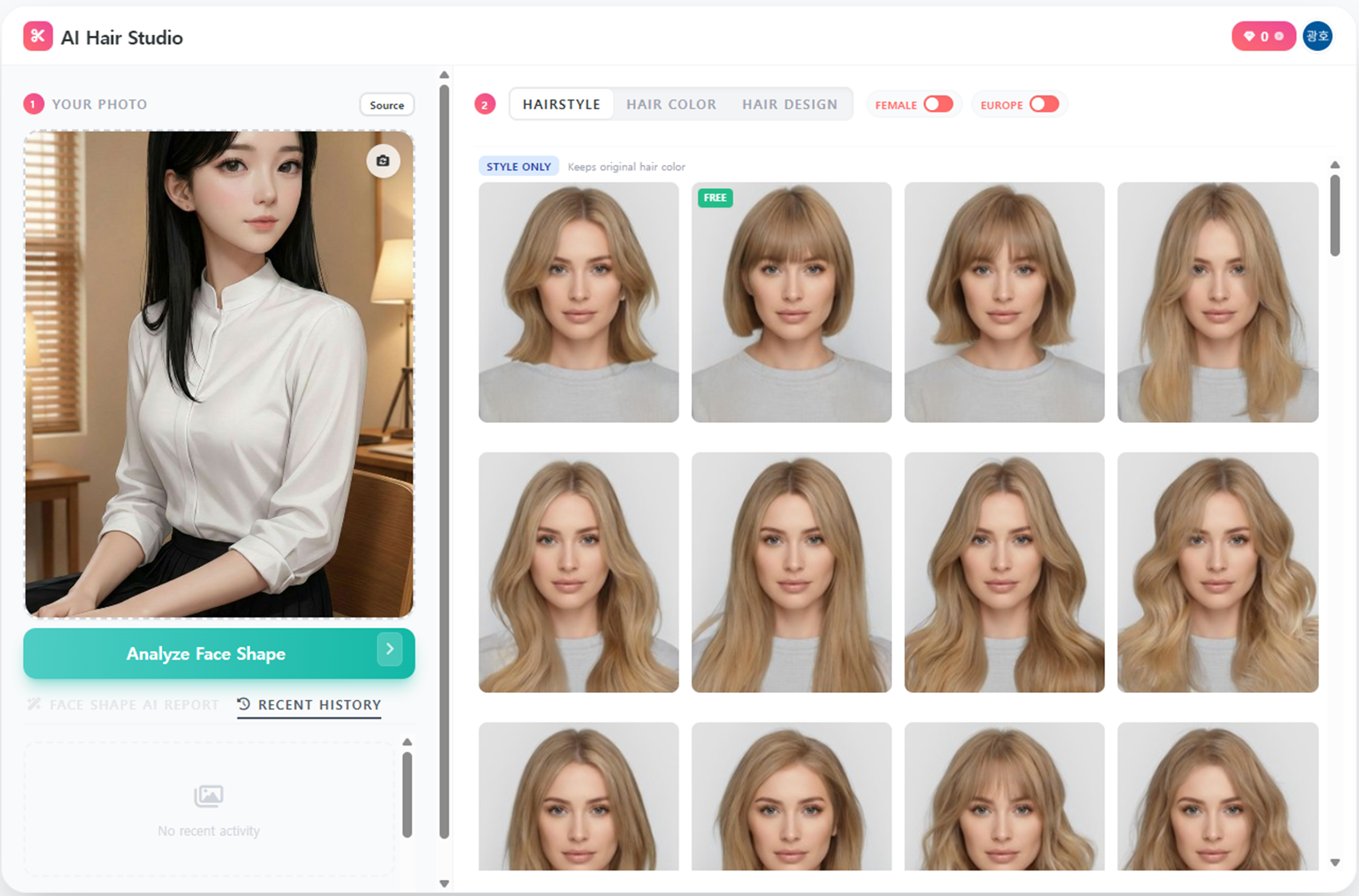
Task: Click the AI Hair Studio scissors logo
Action: [x=37, y=36]
